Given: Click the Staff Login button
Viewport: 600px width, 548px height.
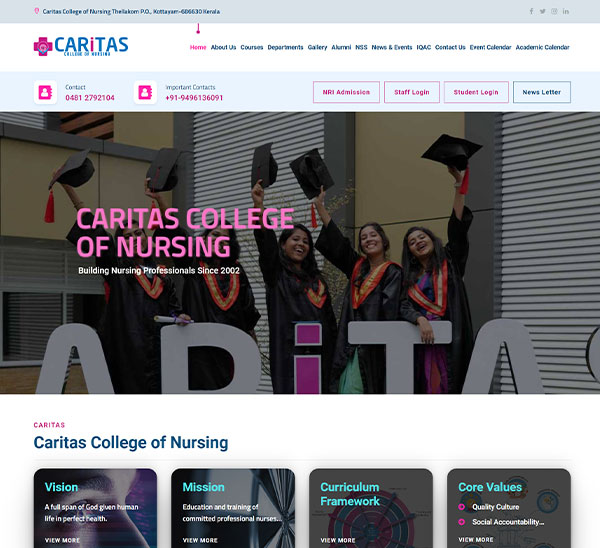Looking at the screenshot, I should click(x=412, y=92).
